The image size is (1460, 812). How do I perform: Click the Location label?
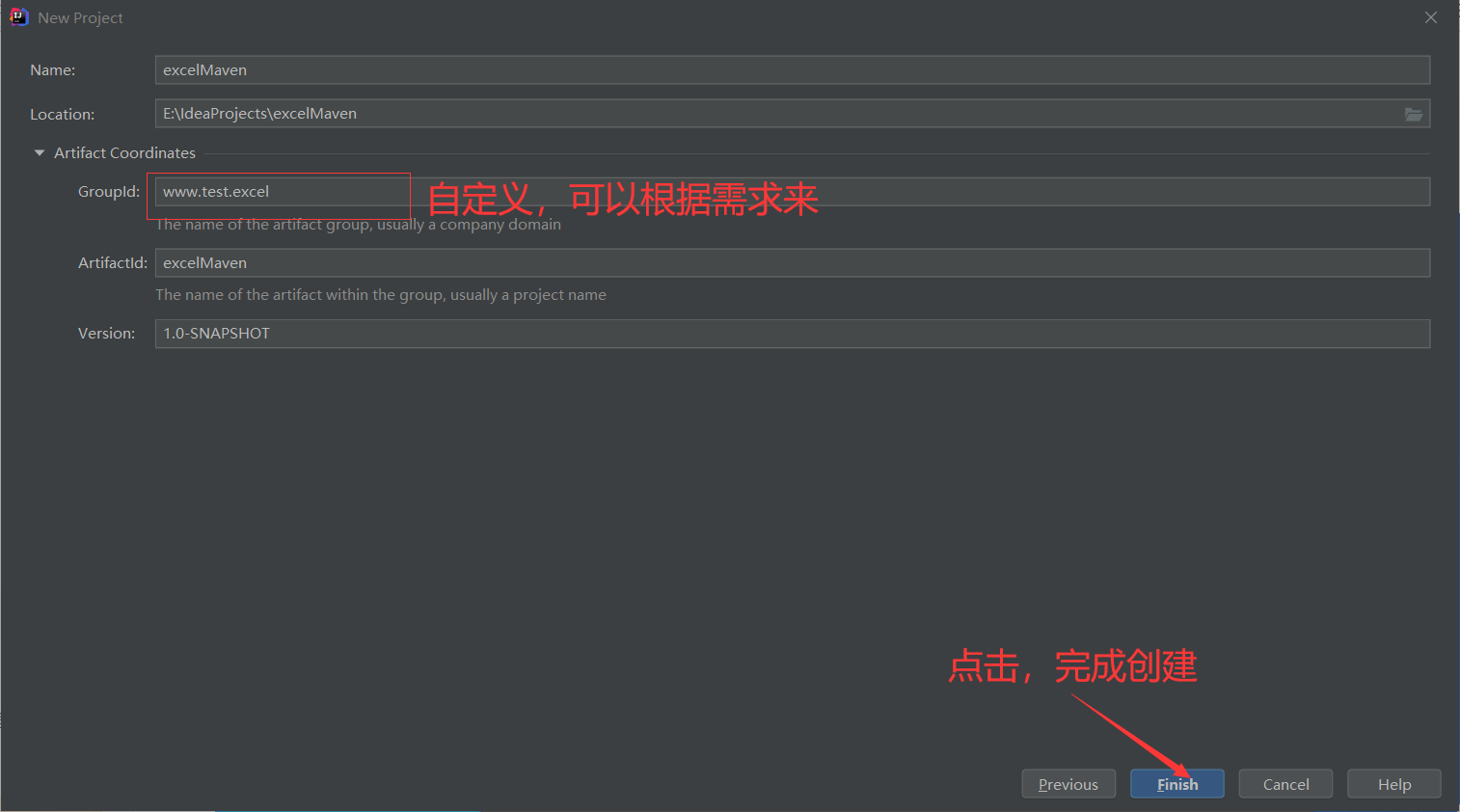pos(62,114)
